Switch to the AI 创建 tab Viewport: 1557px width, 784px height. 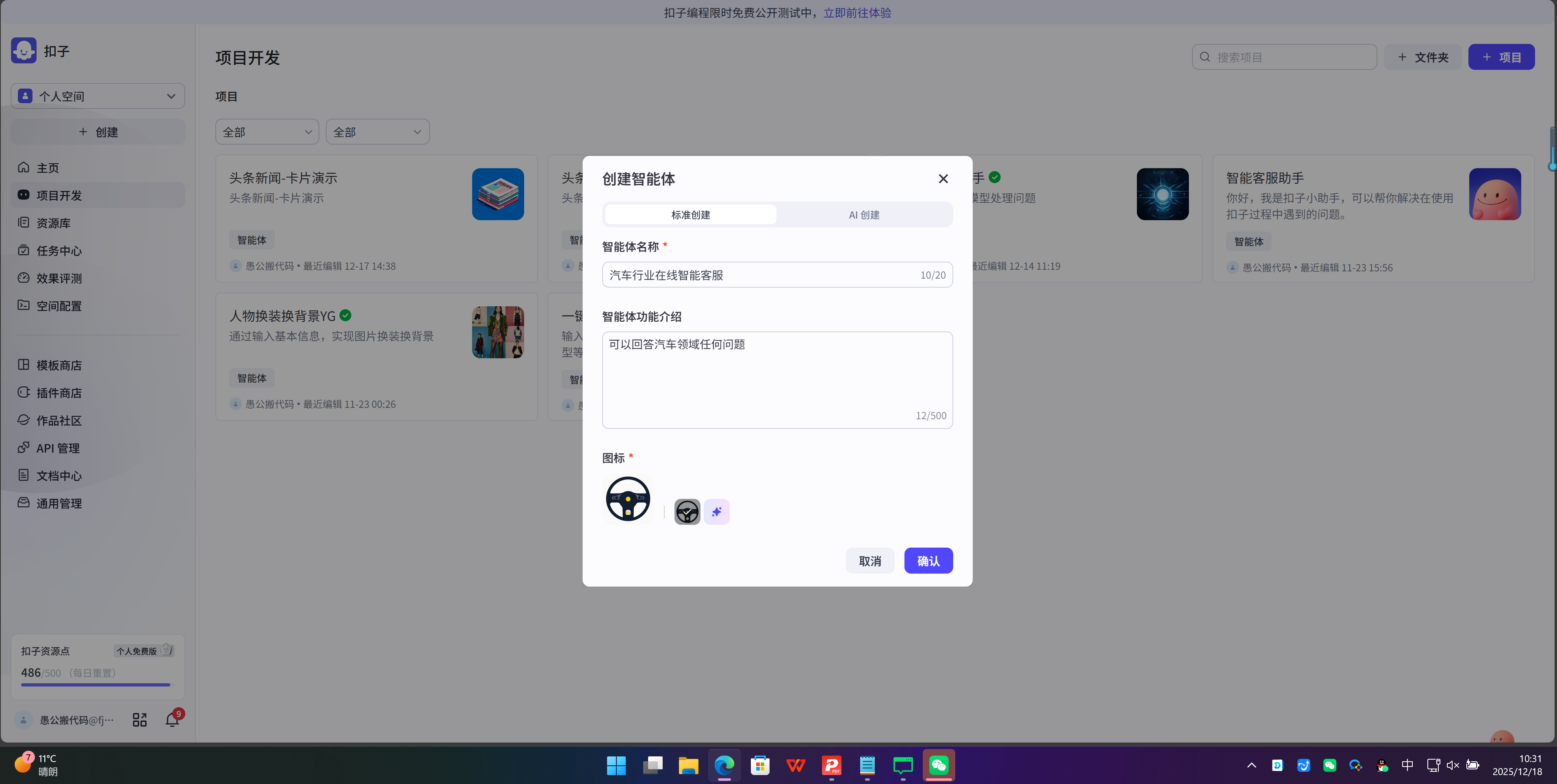tap(864, 214)
